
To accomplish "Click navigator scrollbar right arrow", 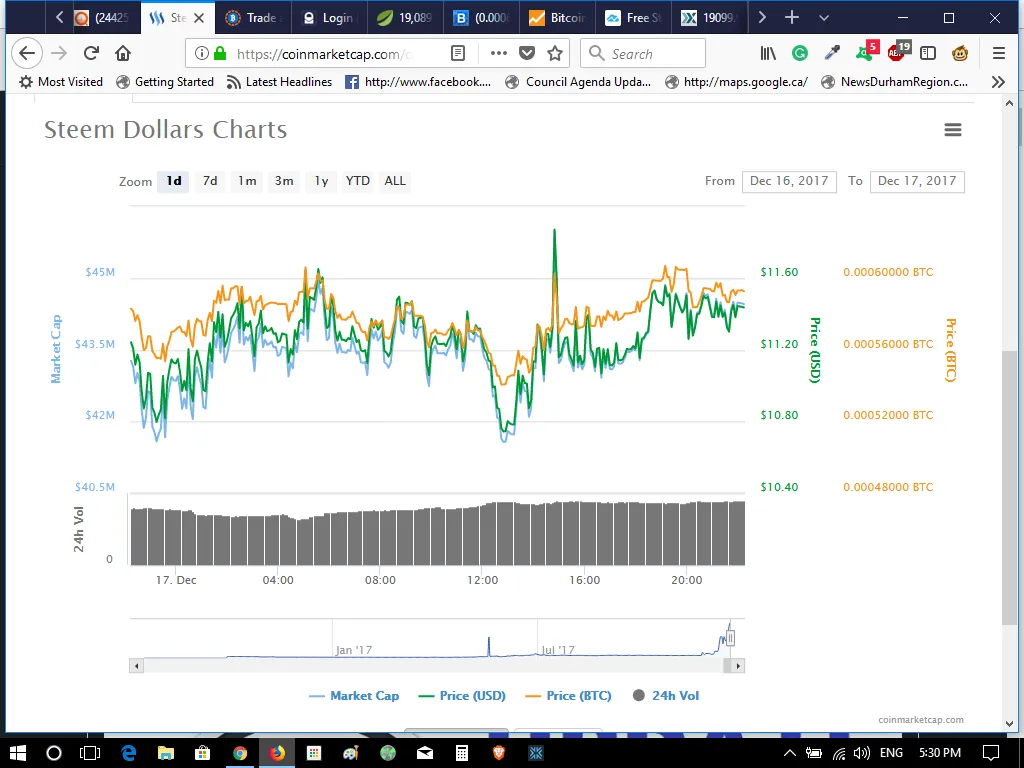I will pos(738,666).
